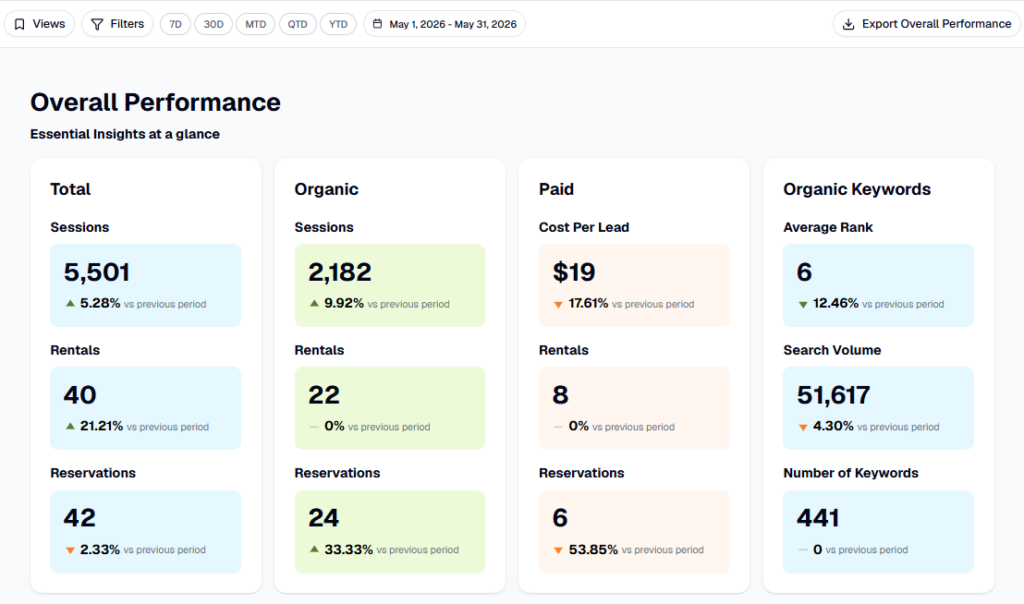The width and height of the screenshot is (1024, 604).
Task: Select the 7D date range
Action: tap(175, 24)
